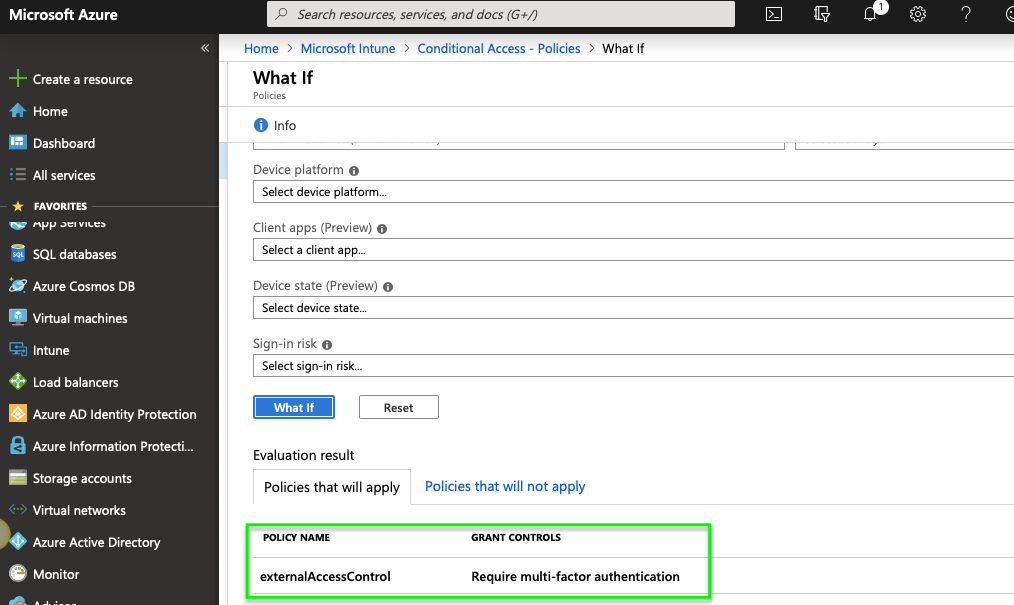Switch to Policies that will apply tab
Screen dimensions: 1014x605
point(332,487)
